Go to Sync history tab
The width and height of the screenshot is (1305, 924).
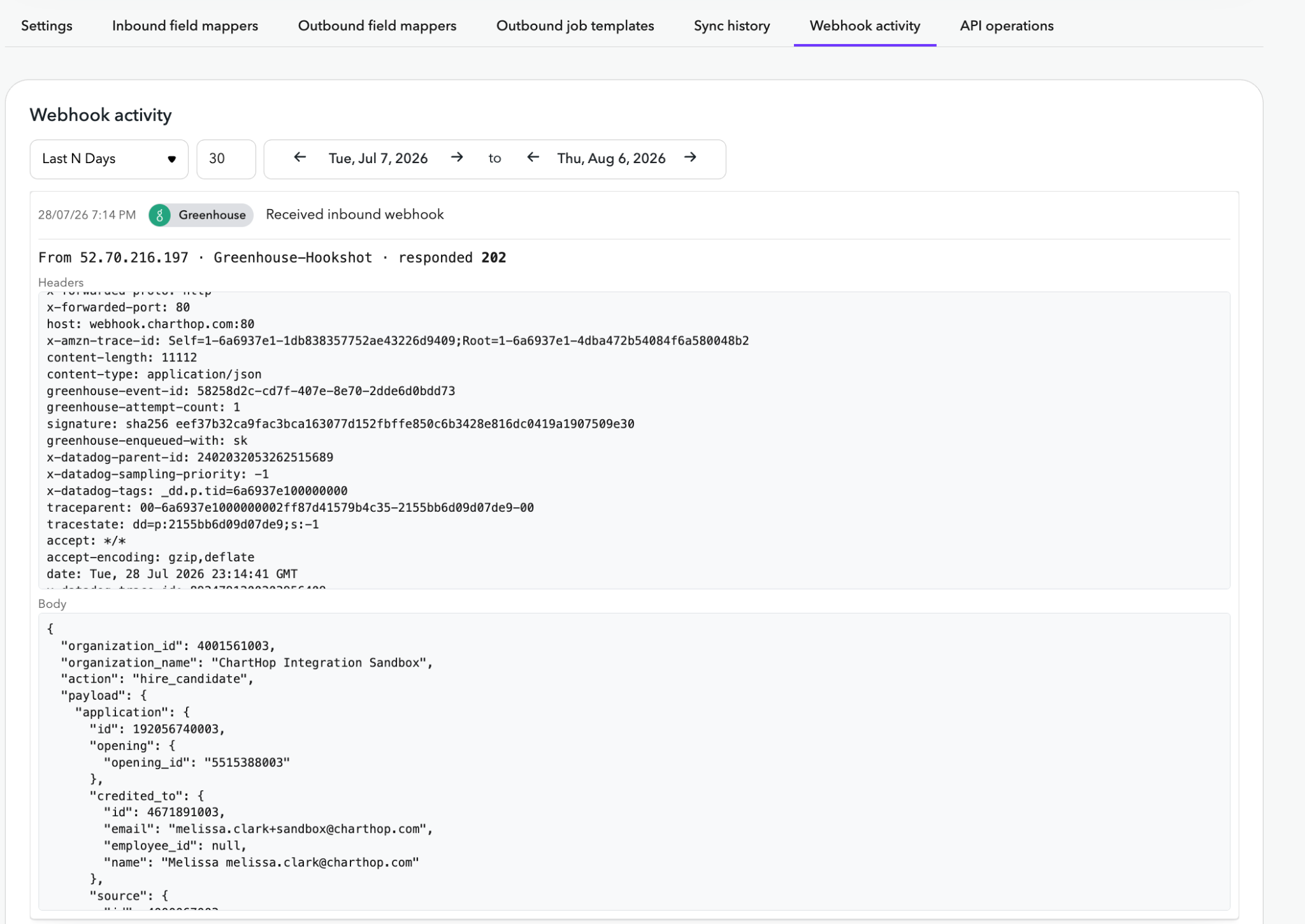732,25
